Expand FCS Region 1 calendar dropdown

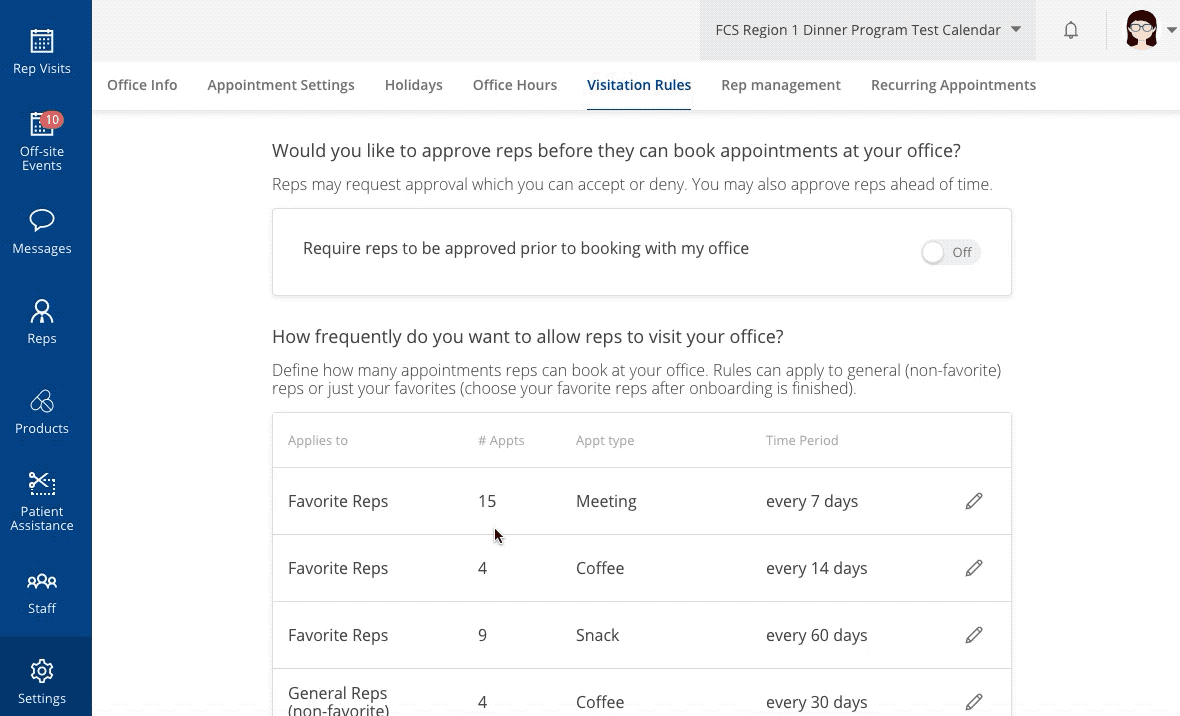(867, 30)
